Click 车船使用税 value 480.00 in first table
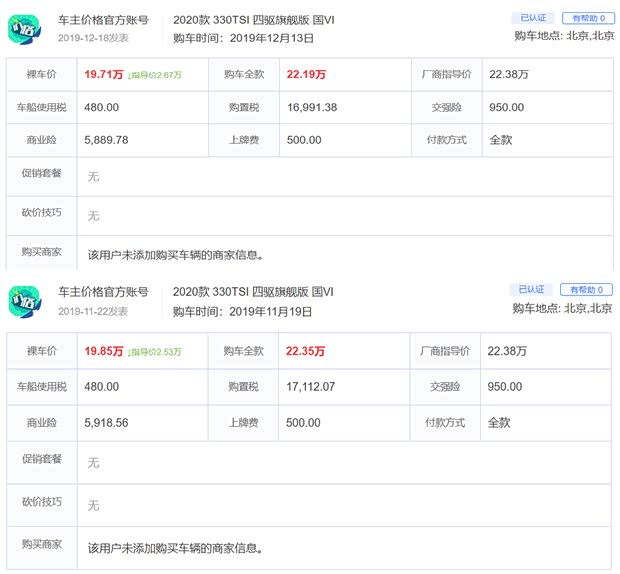Image resolution: width=620 pixels, height=574 pixels. click(101, 108)
